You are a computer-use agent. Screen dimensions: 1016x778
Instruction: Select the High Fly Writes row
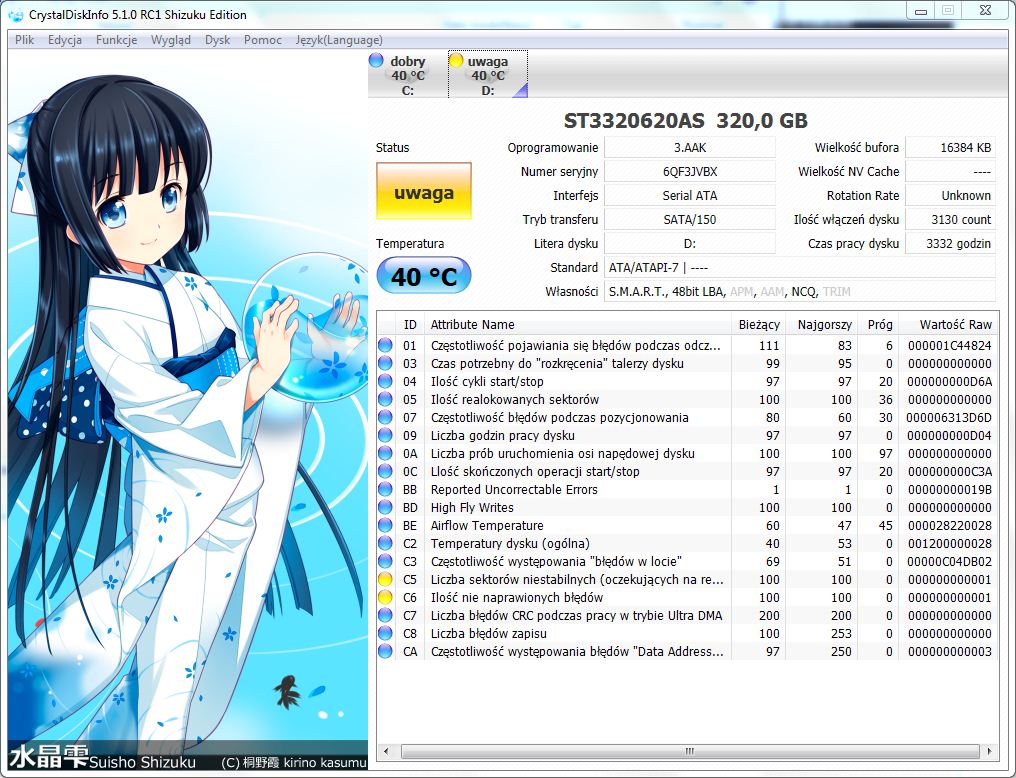click(687, 507)
